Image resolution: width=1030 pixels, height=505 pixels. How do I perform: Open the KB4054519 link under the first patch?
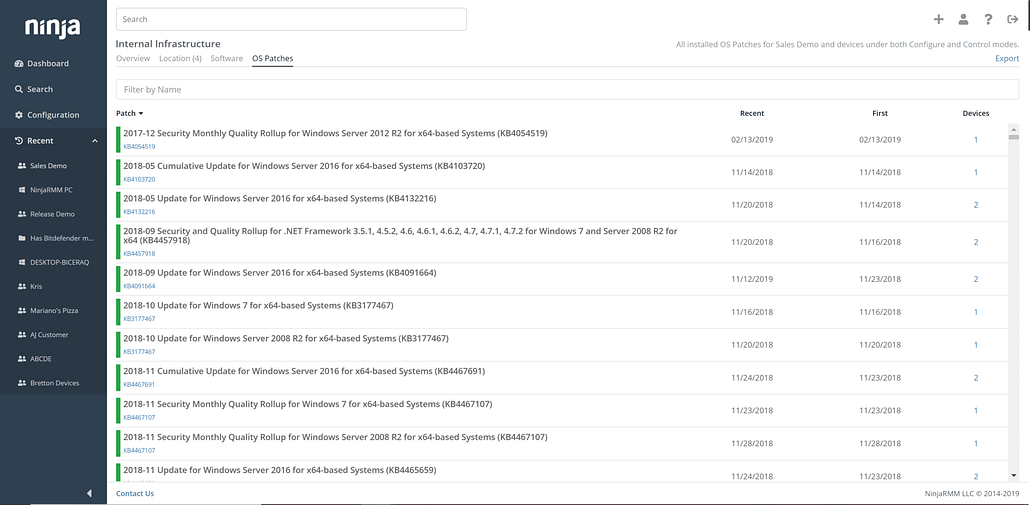coord(139,147)
